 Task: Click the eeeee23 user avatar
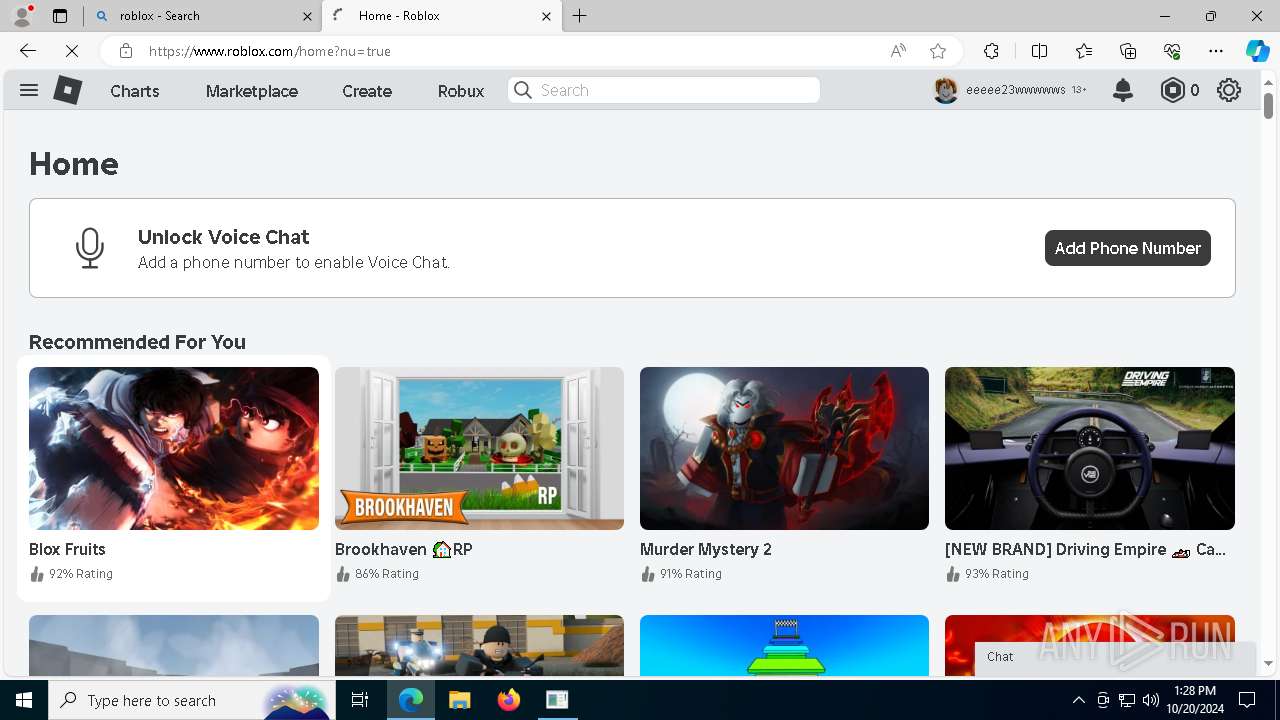(946, 90)
